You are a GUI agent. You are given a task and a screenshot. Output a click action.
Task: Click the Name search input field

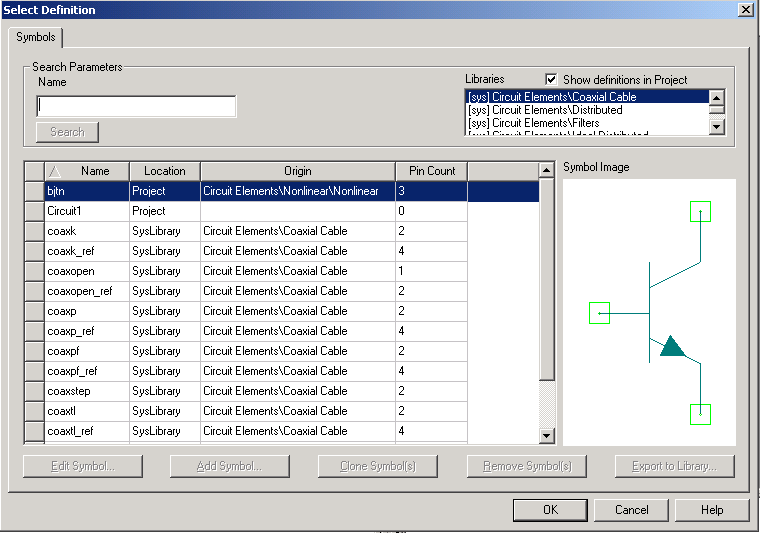click(136, 106)
